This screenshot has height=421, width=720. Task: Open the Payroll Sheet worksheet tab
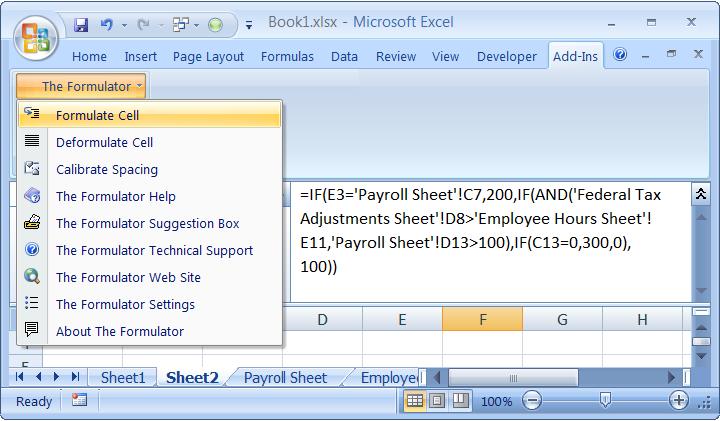click(286, 378)
